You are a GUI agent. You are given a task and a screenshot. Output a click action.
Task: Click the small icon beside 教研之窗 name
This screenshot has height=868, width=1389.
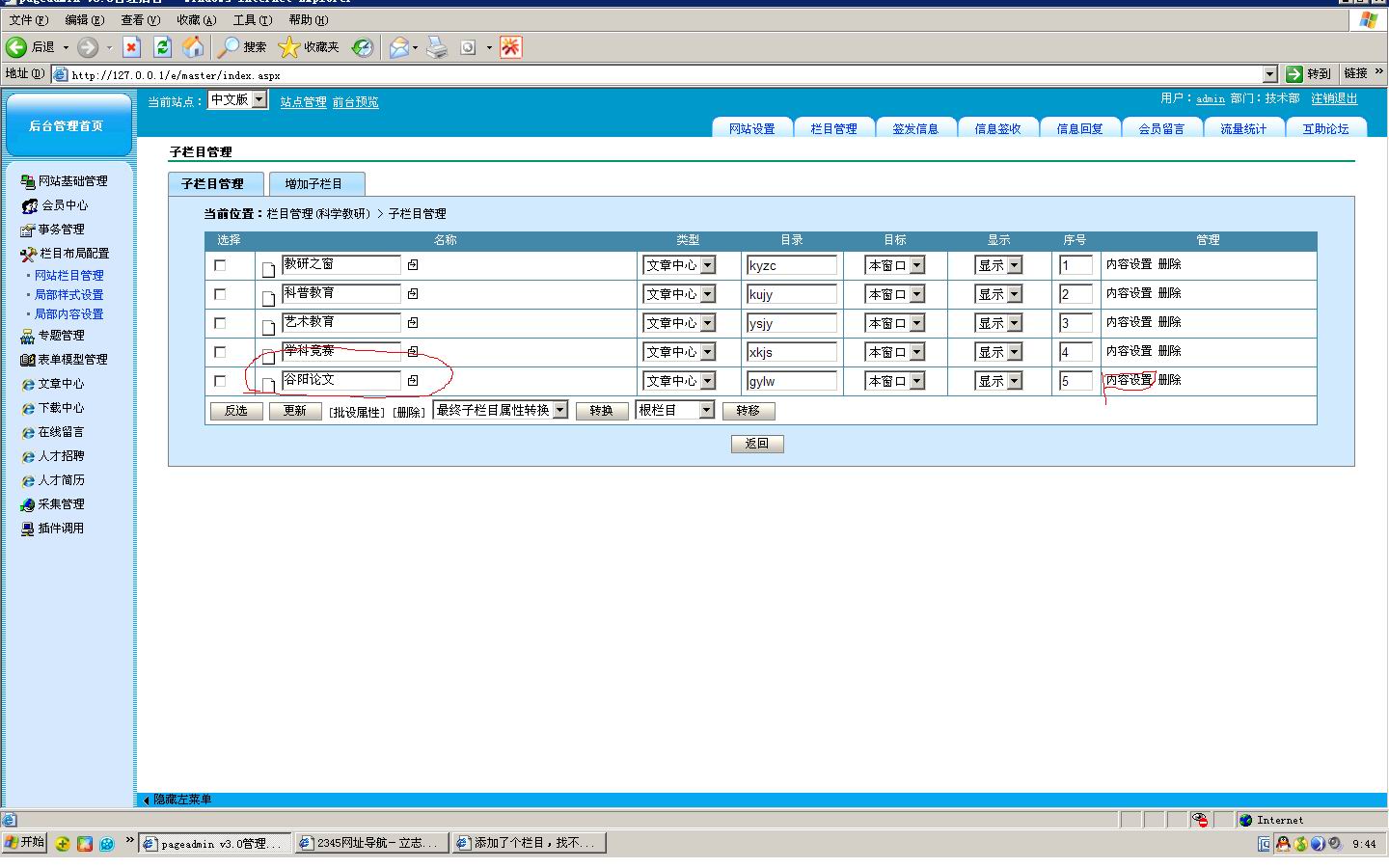[413, 265]
